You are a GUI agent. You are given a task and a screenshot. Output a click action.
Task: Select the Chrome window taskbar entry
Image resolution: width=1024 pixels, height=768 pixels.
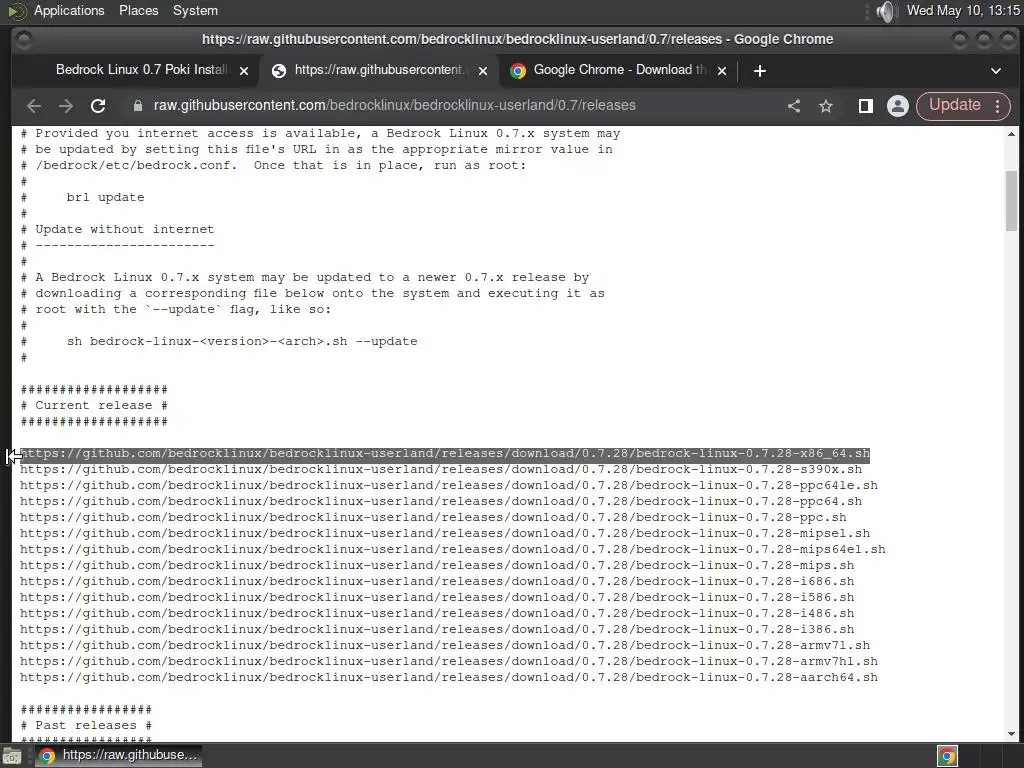point(118,756)
